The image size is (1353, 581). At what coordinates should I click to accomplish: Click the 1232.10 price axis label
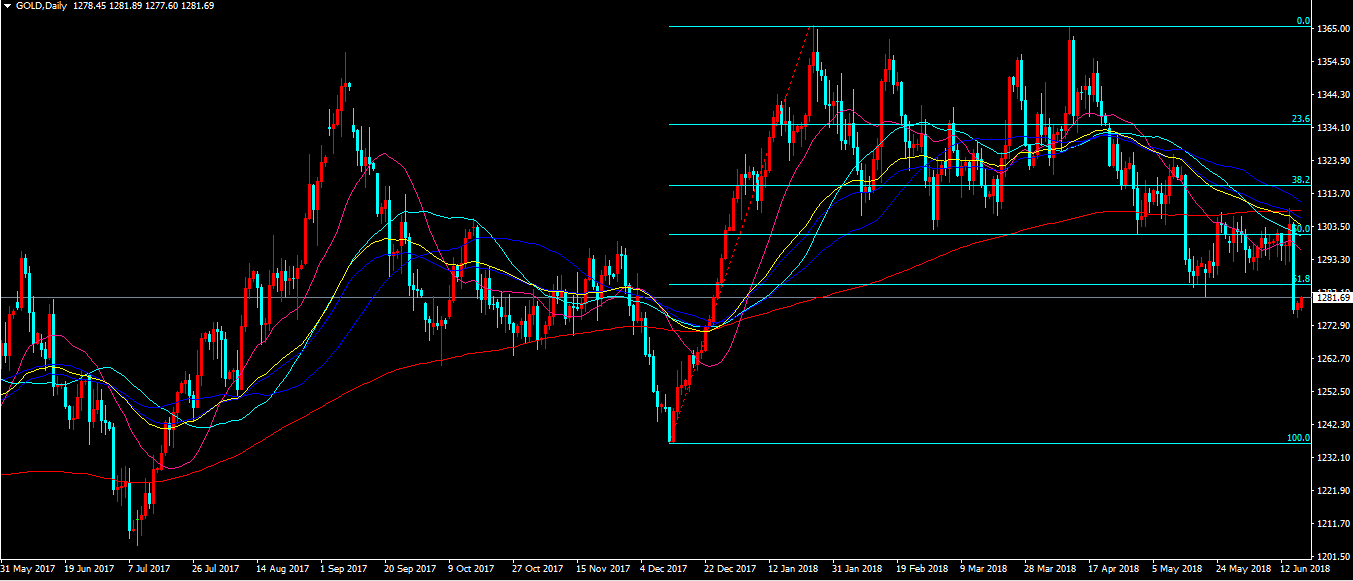pos(1333,458)
